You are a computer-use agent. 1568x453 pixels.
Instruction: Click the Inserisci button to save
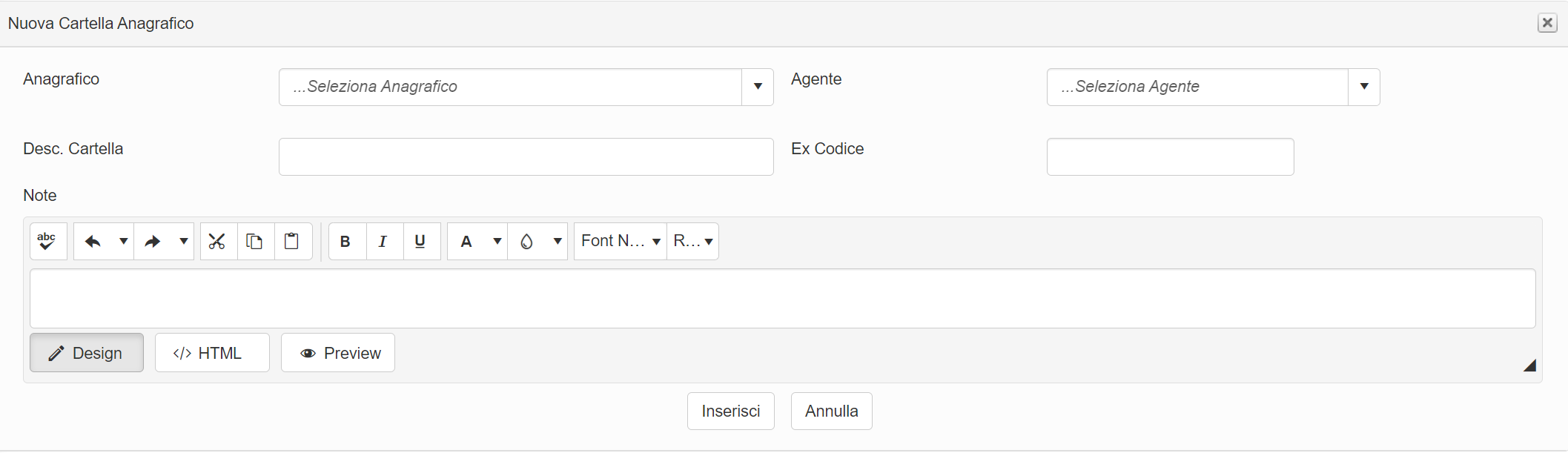[730, 411]
